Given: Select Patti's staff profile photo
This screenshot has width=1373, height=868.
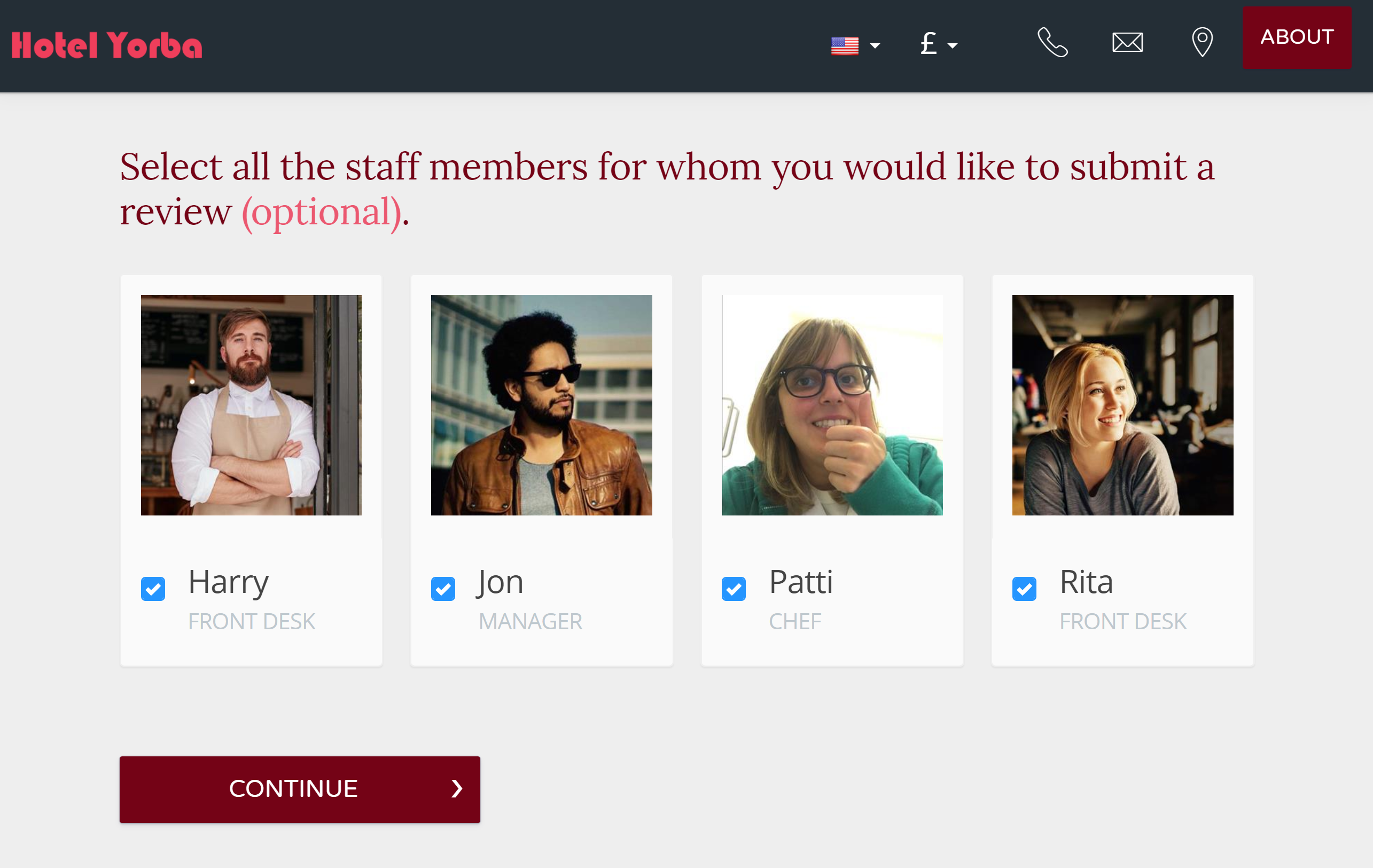Looking at the screenshot, I should 831,404.
